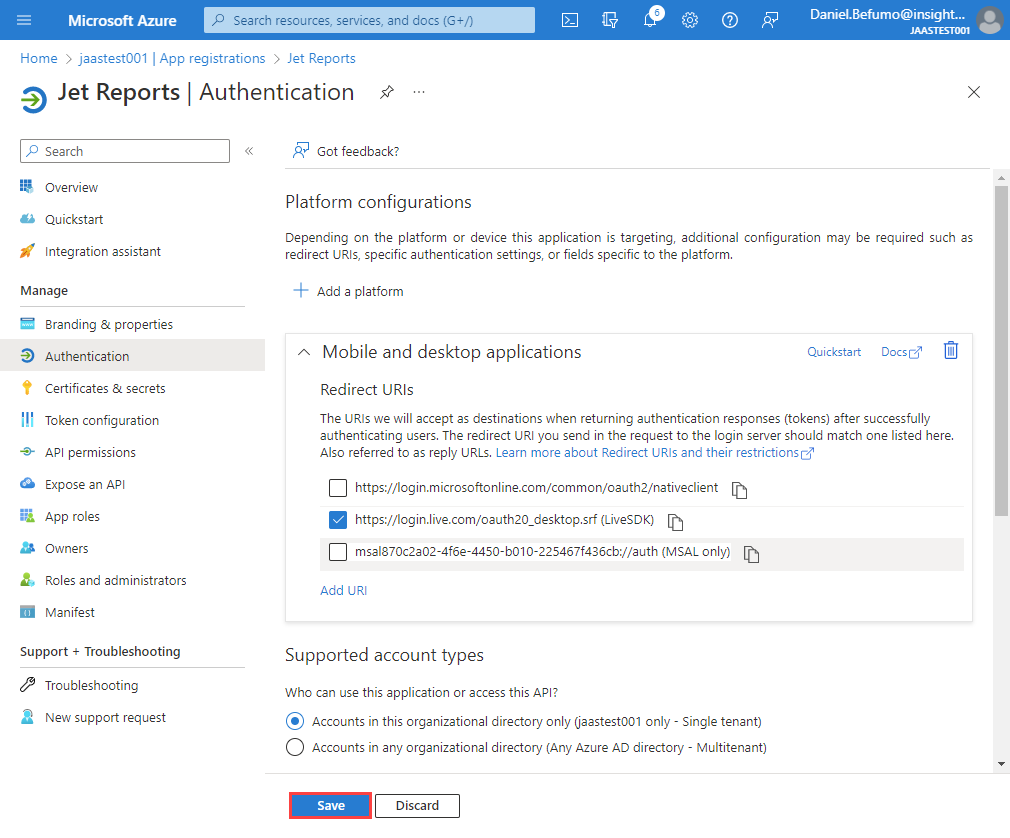Image resolution: width=1010 pixels, height=838 pixels.
Task: Open the Directories and subscriptions filter icon
Action: tap(610, 20)
